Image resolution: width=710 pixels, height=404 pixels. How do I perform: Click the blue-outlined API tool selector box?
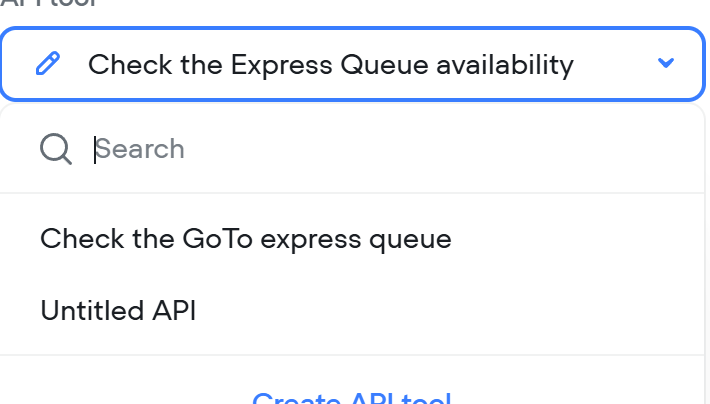(x=353, y=64)
